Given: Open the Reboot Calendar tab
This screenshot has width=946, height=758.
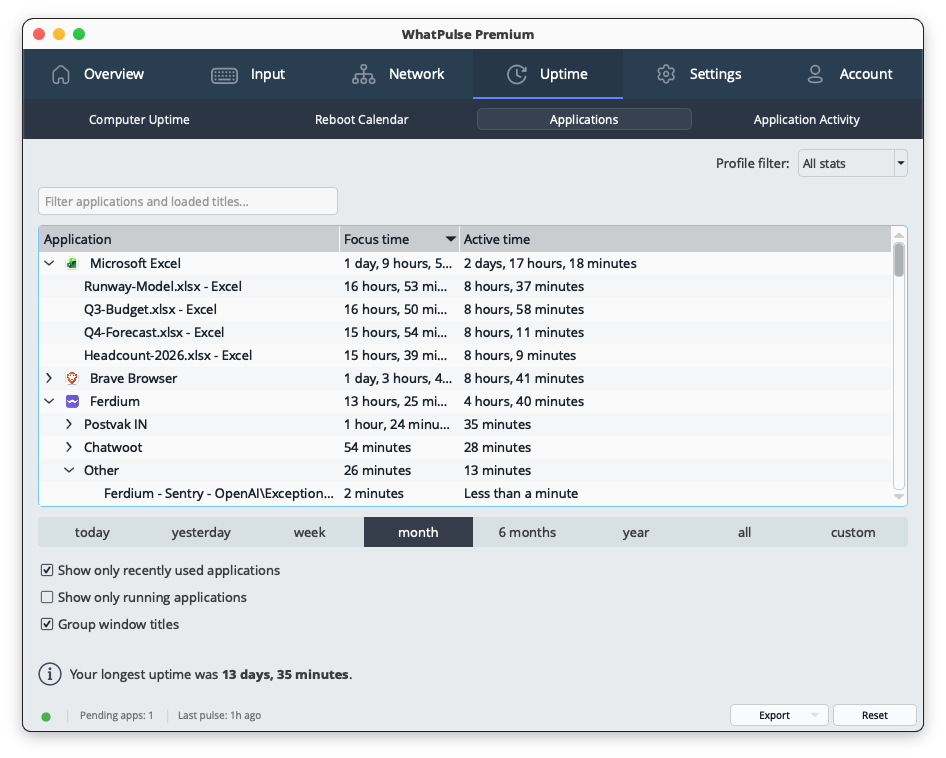Looking at the screenshot, I should coord(361,119).
